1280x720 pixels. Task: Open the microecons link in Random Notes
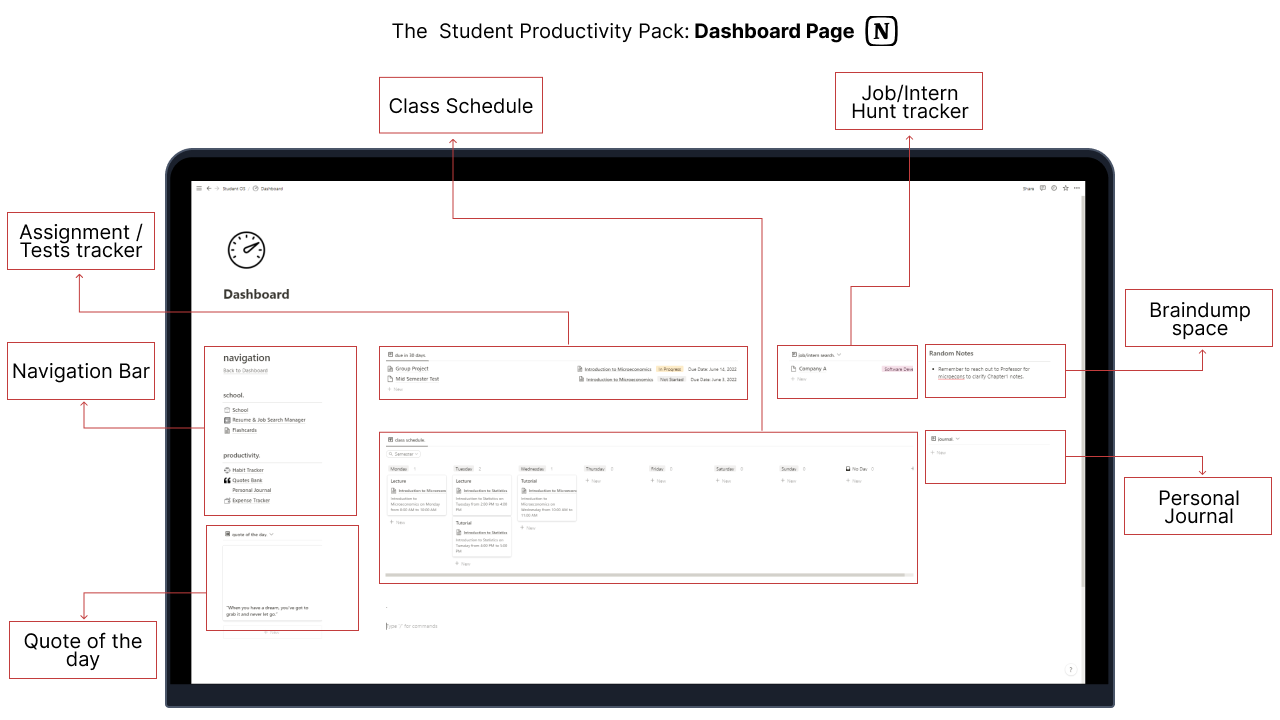949,376
